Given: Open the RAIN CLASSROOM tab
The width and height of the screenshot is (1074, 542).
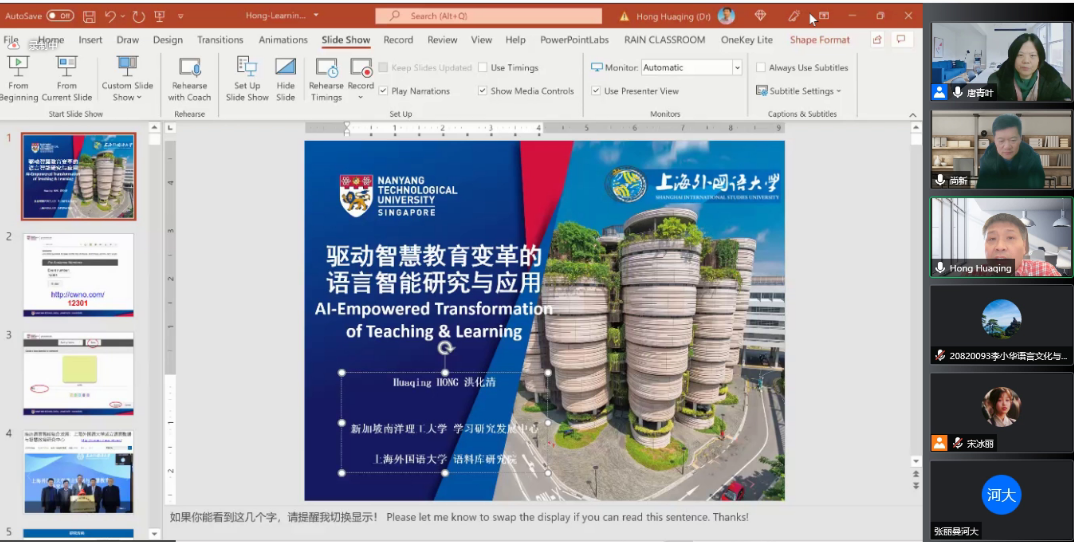Looking at the screenshot, I should [664, 40].
